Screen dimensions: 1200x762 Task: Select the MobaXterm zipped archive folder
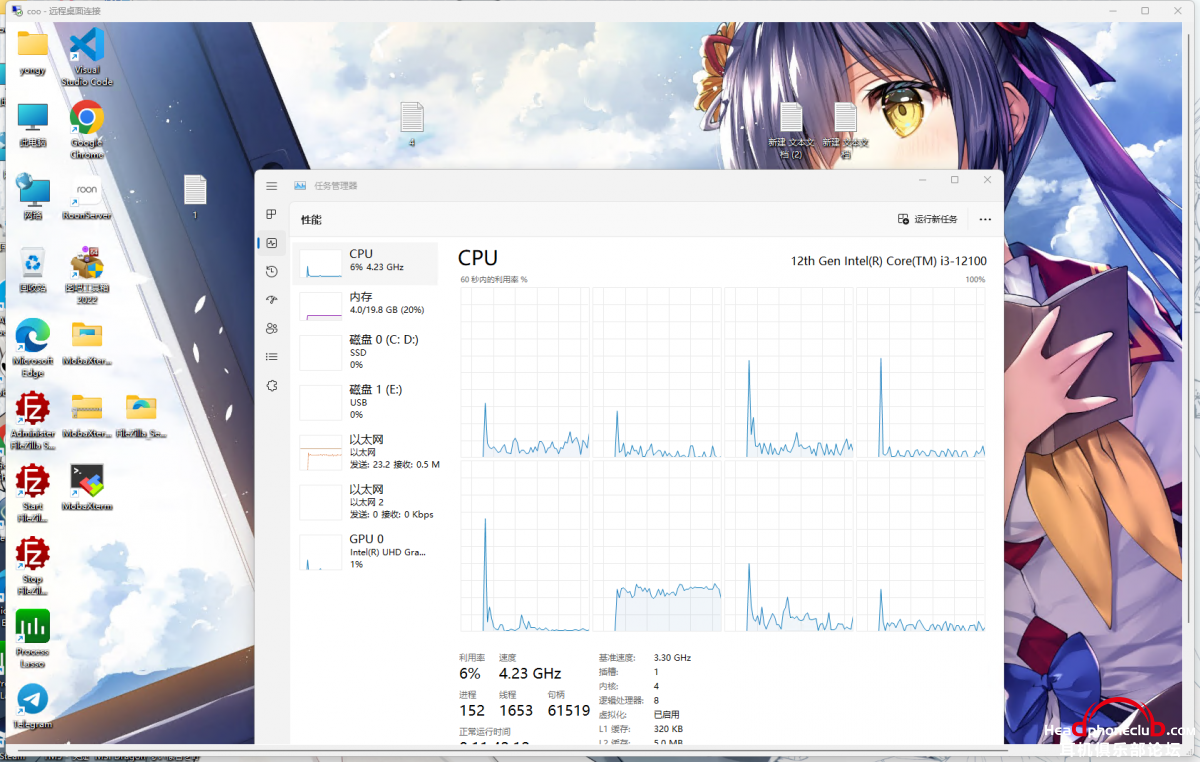pos(87,416)
